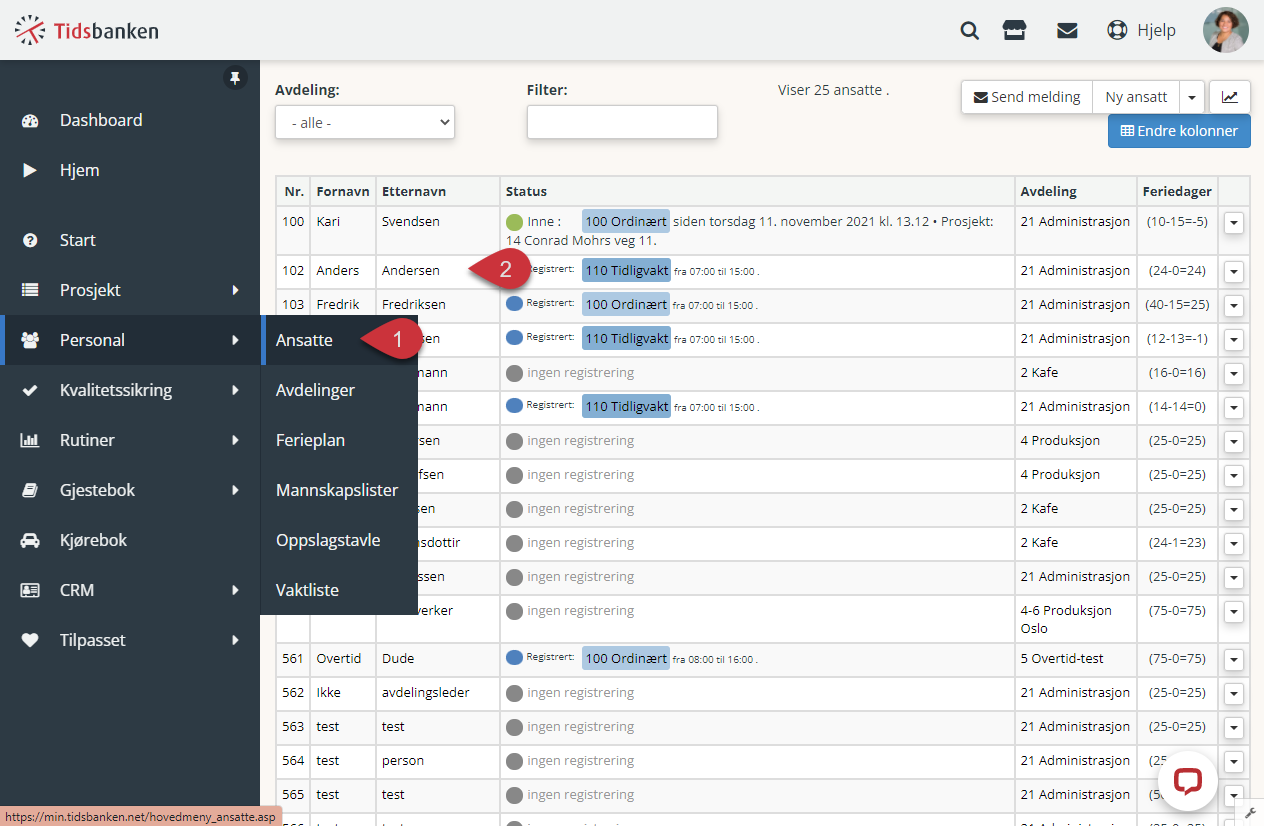Click the Gjestebok book icon
The width and height of the screenshot is (1264, 826).
coord(30,490)
